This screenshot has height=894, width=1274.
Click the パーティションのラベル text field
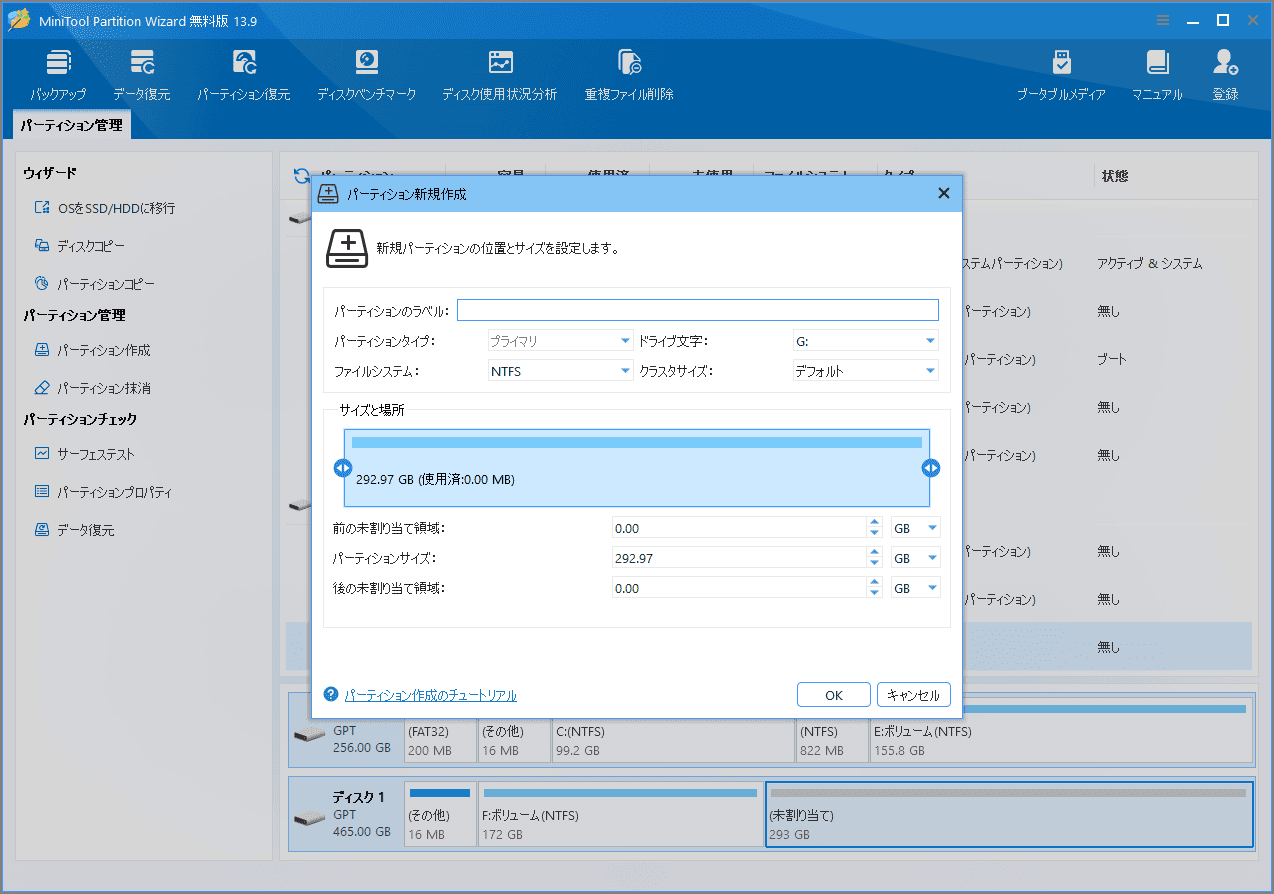(x=698, y=310)
